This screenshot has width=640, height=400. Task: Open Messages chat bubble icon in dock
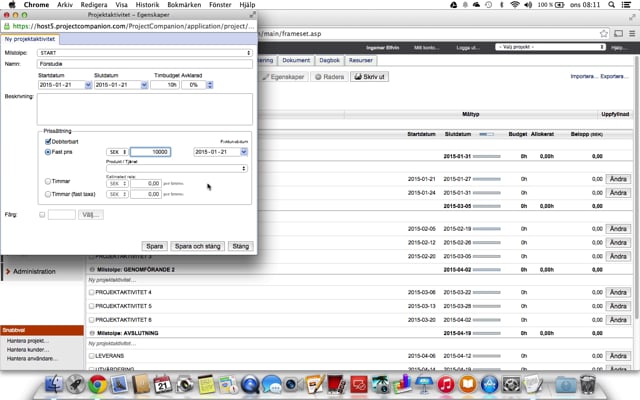(271, 384)
